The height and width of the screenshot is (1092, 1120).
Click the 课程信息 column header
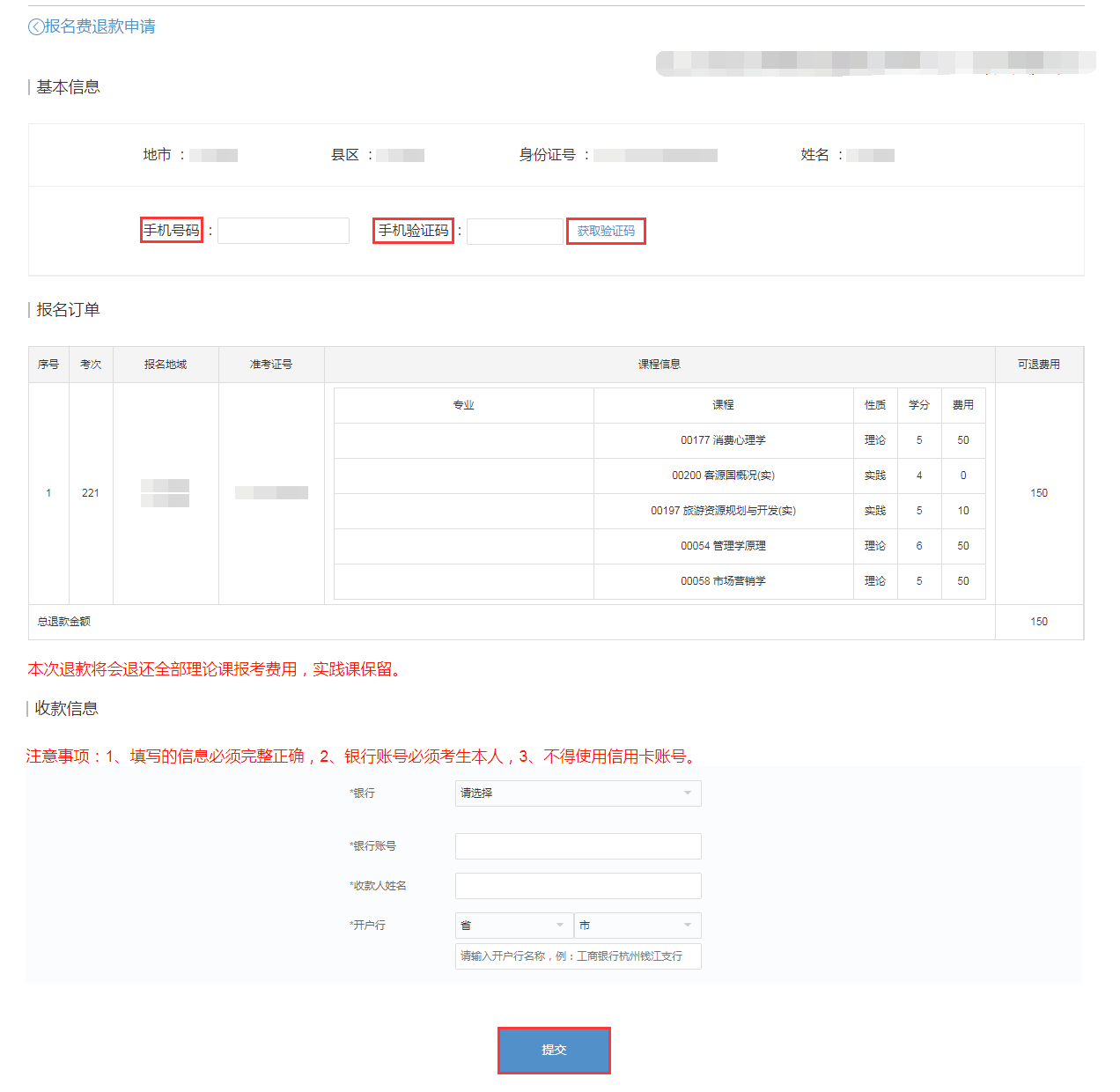[x=659, y=364]
